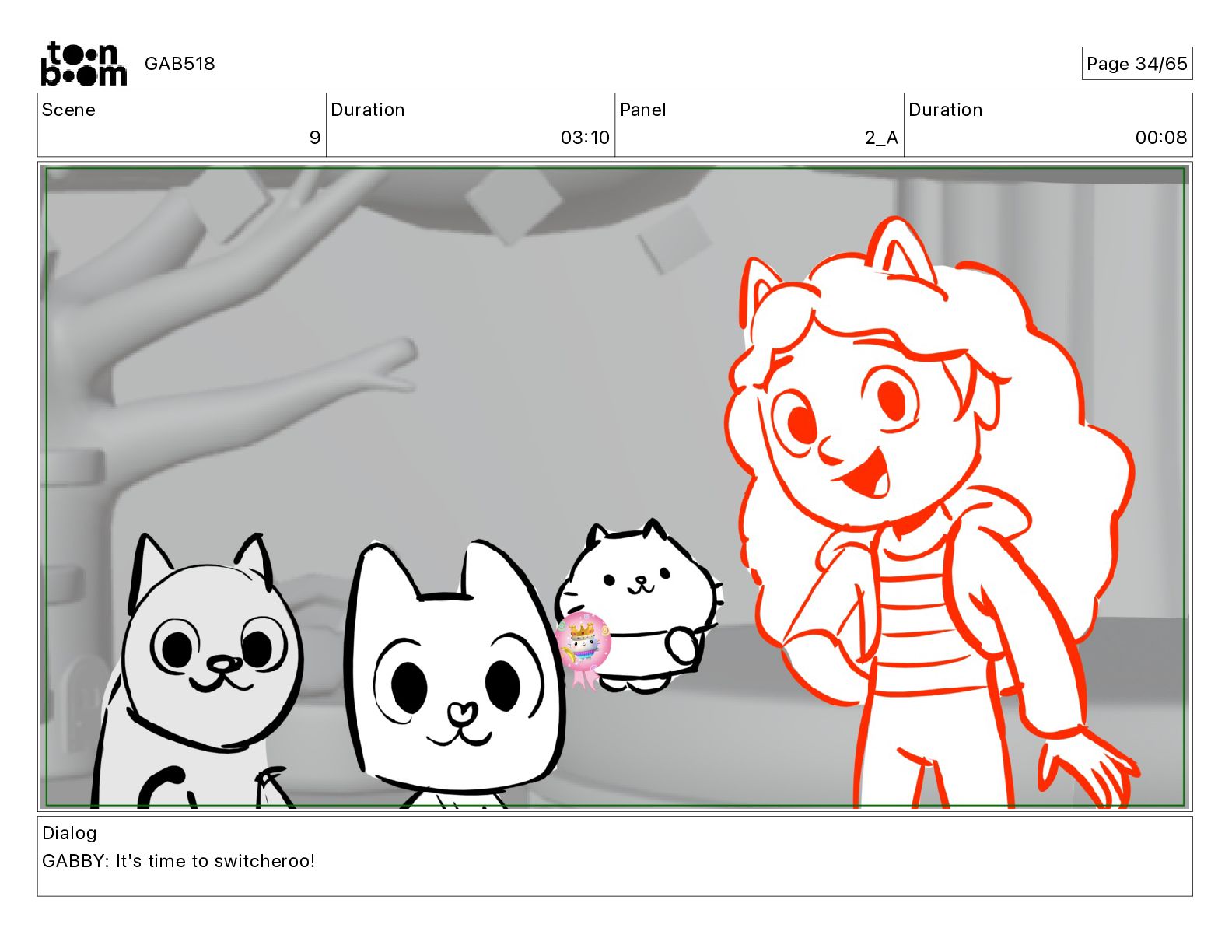This screenshot has width=1232, height=952.
Task: Select the project name GAB518
Action: [180, 64]
